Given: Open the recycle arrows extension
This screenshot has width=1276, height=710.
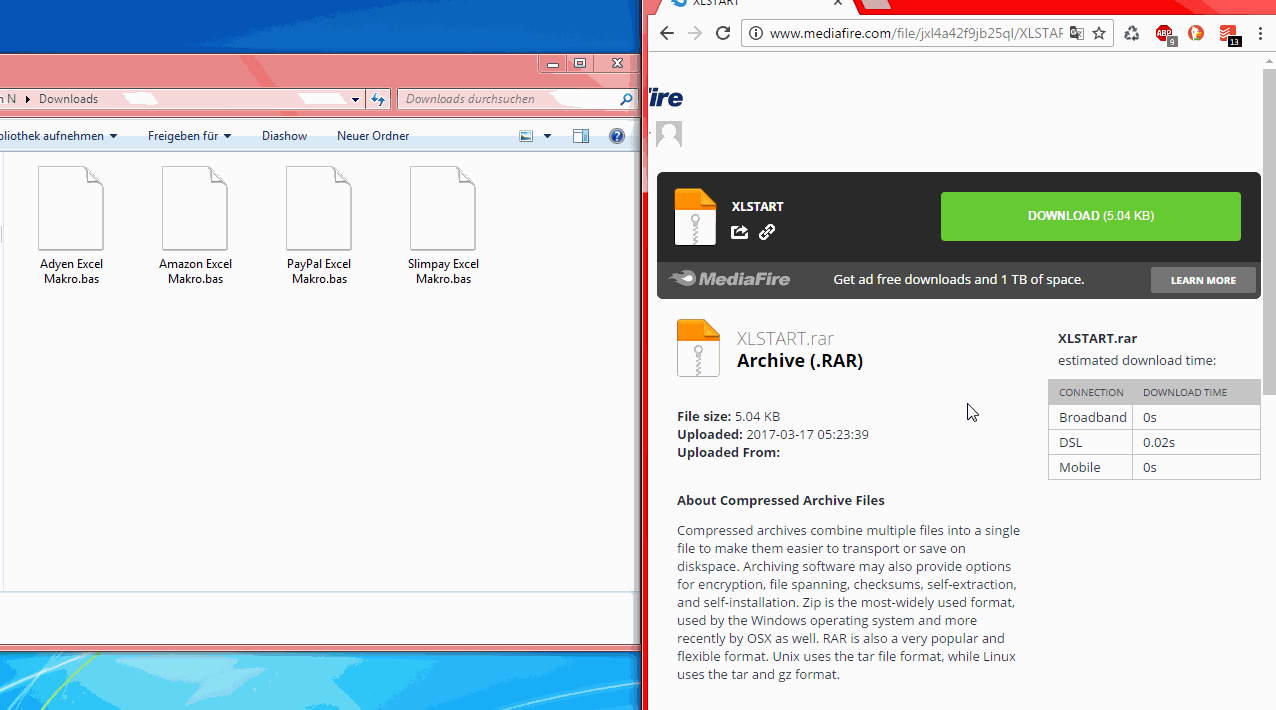Looking at the screenshot, I should point(1132,33).
